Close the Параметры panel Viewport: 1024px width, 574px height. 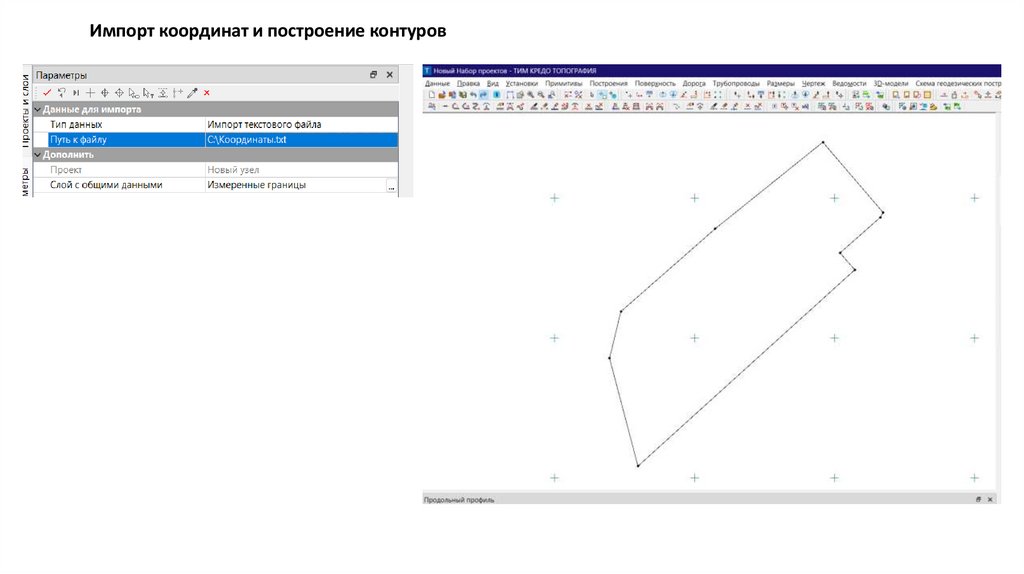[390, 74]
